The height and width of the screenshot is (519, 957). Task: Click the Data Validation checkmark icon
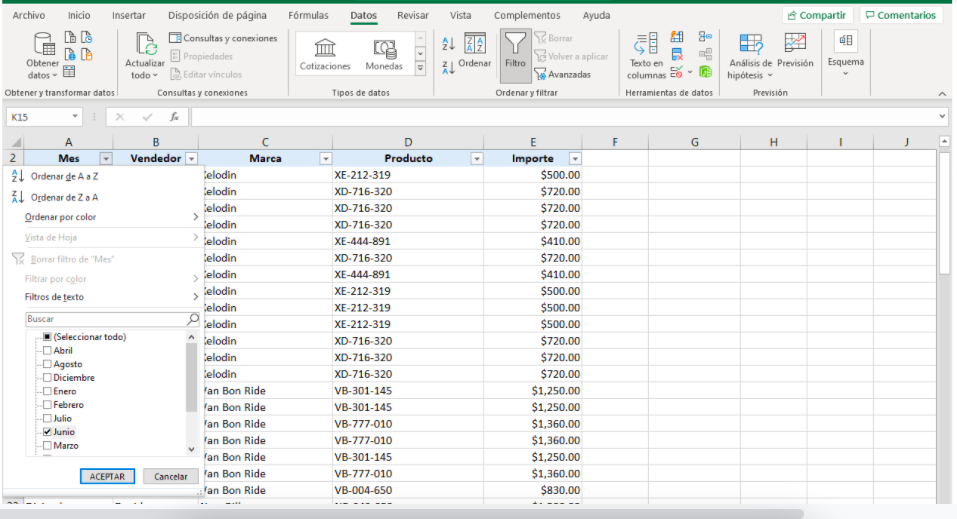pyautogui.click(x=676, y=72)
